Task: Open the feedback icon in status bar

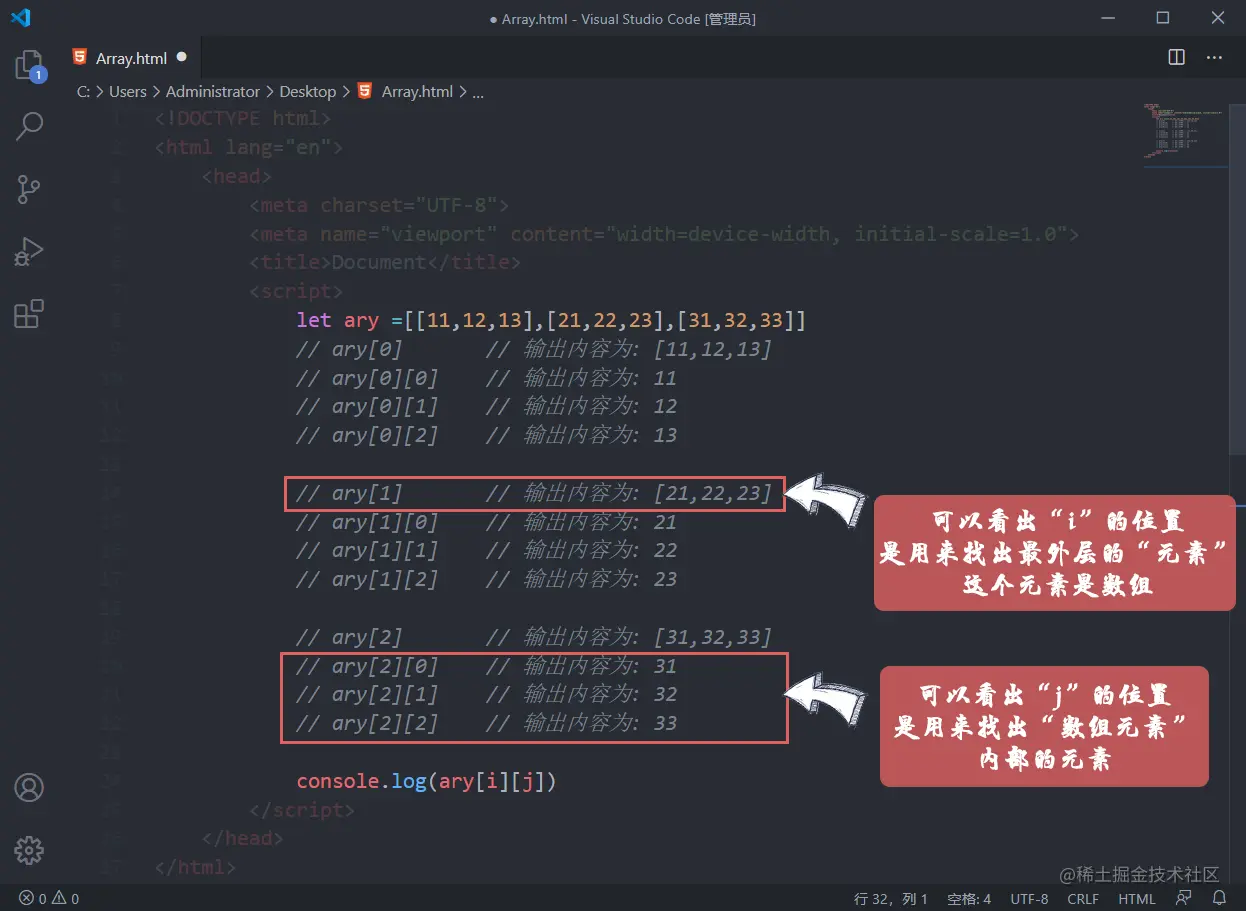Action: tap(1184, 898)
